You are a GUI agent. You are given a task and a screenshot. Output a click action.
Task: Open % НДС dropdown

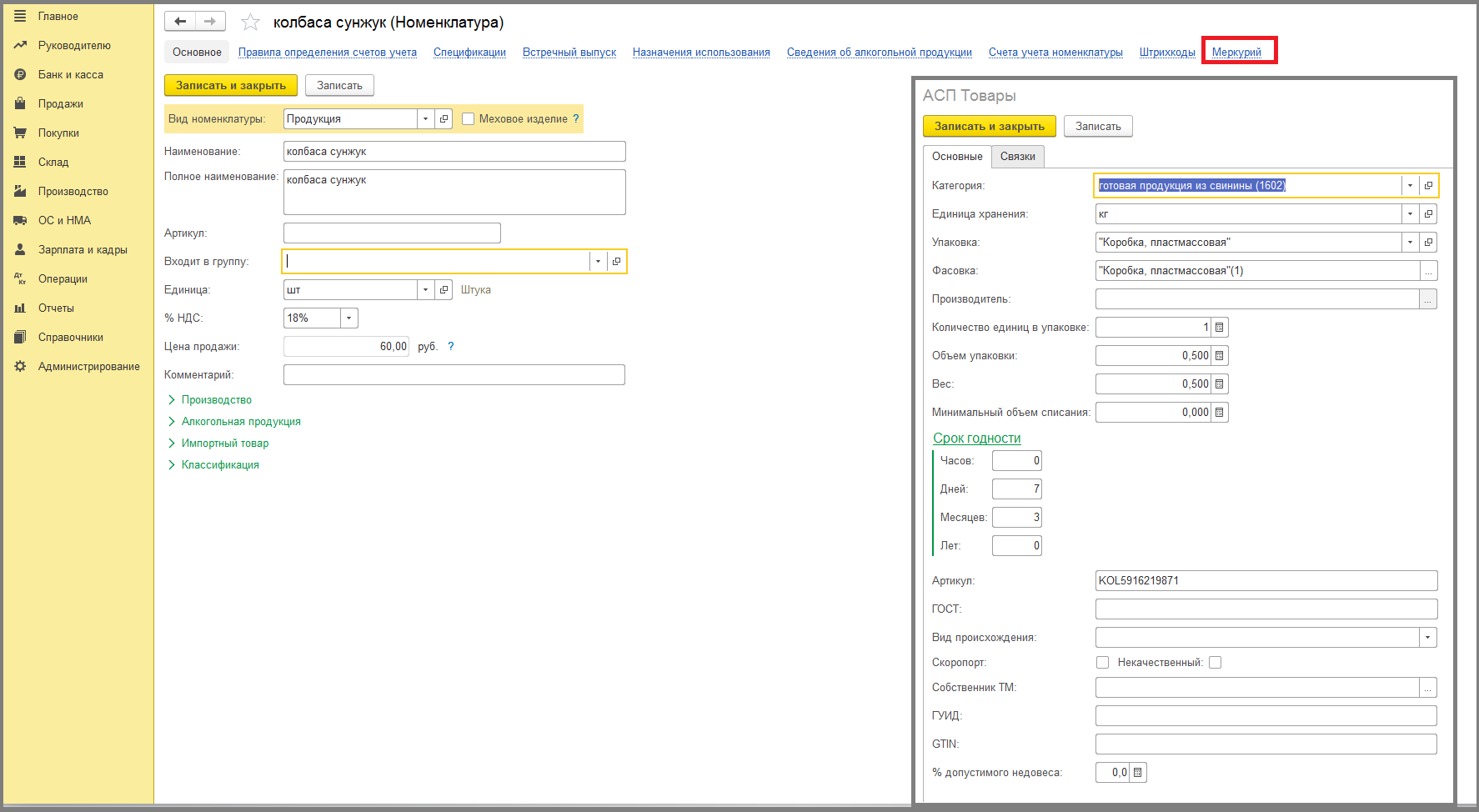tap(349, 318)
